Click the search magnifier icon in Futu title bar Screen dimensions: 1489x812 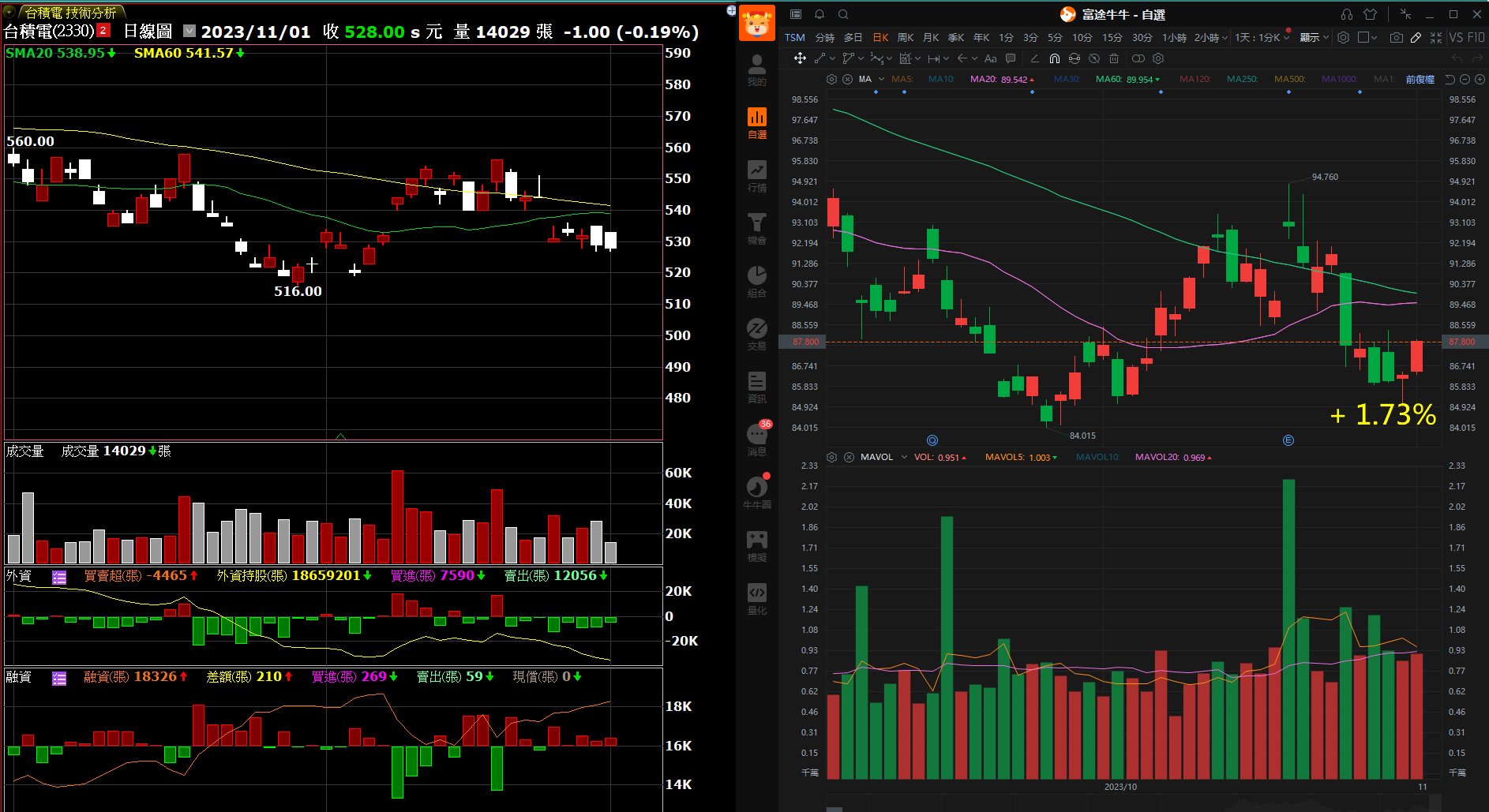click(x=843, y=14)
